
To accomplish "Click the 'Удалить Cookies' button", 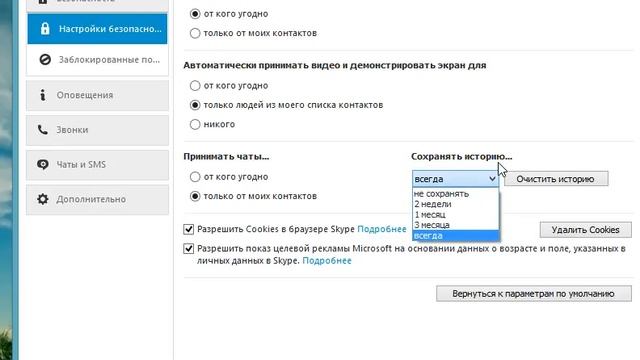I will pyautogui.click(x=585, y=230).
